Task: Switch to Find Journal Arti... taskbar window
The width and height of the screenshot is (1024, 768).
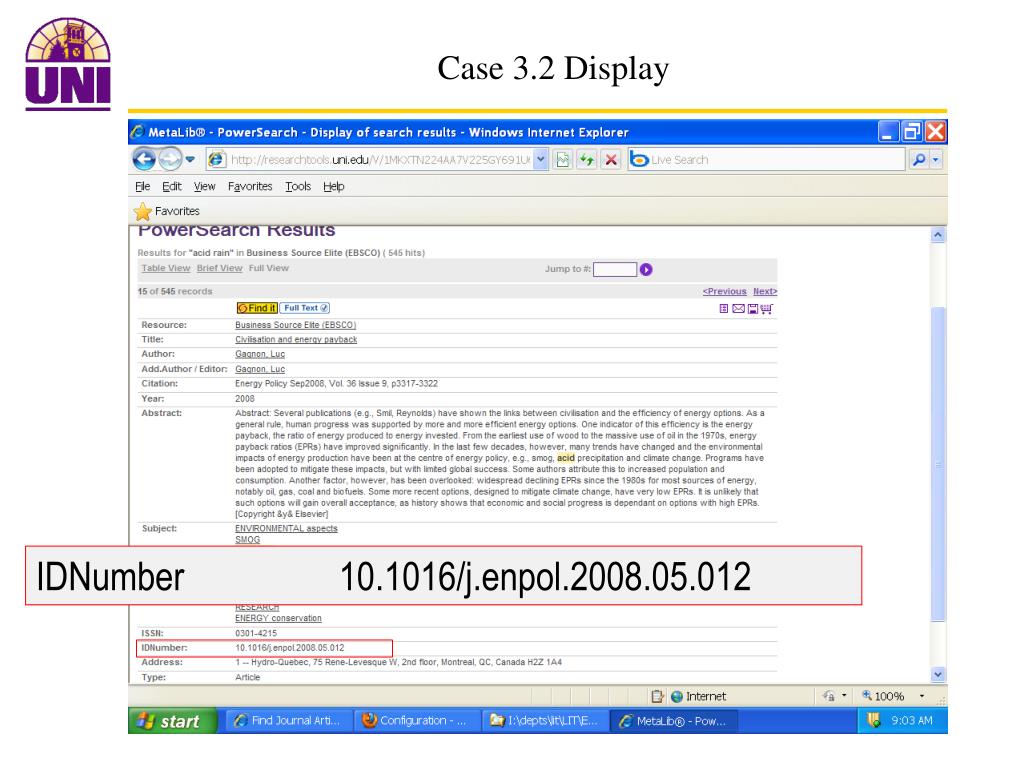Action: coord(287,720)
